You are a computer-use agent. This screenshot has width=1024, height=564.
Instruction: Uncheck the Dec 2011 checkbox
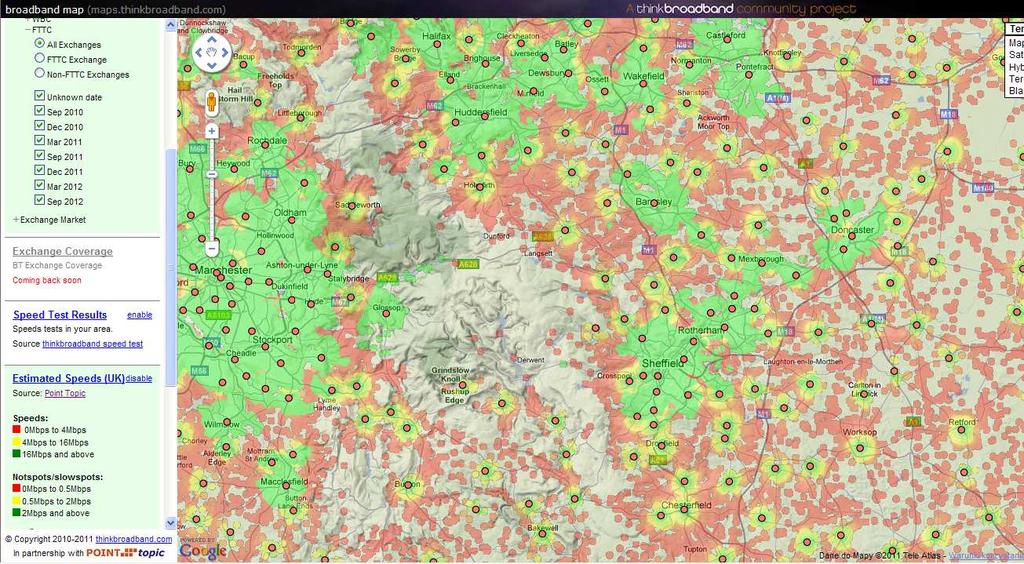[40, 171]
